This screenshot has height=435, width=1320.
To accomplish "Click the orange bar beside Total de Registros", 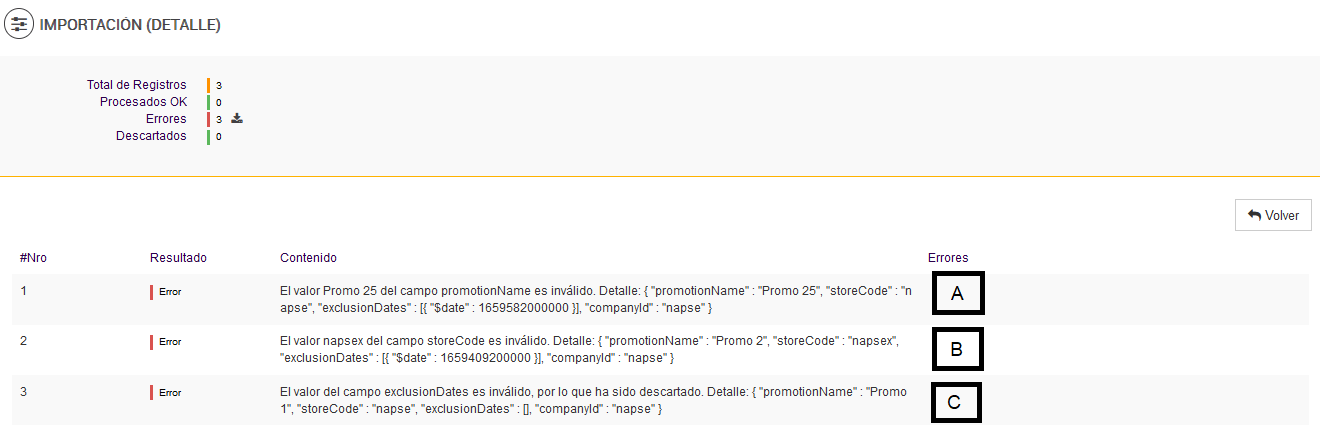I will pos(208,85).
